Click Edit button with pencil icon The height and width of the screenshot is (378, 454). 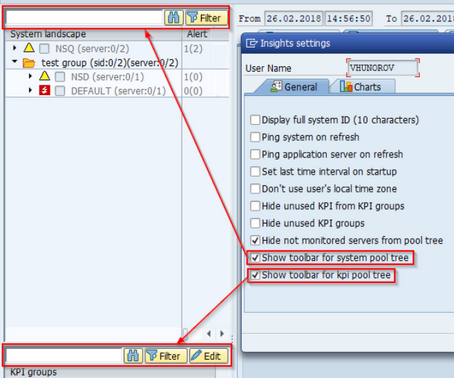(x=209, y=356)
